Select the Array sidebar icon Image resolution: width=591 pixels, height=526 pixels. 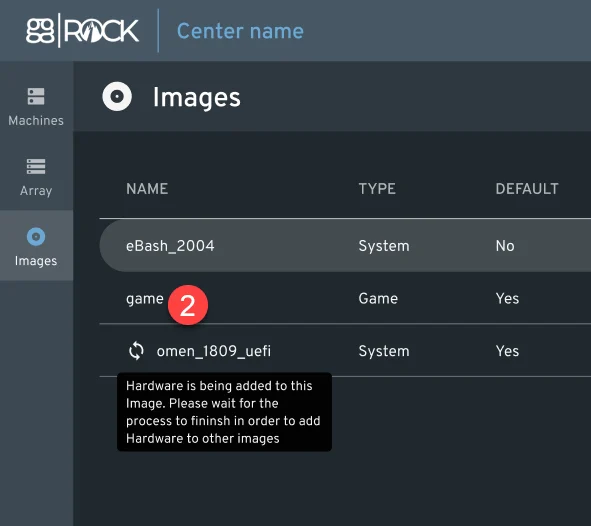pos(36,166)
